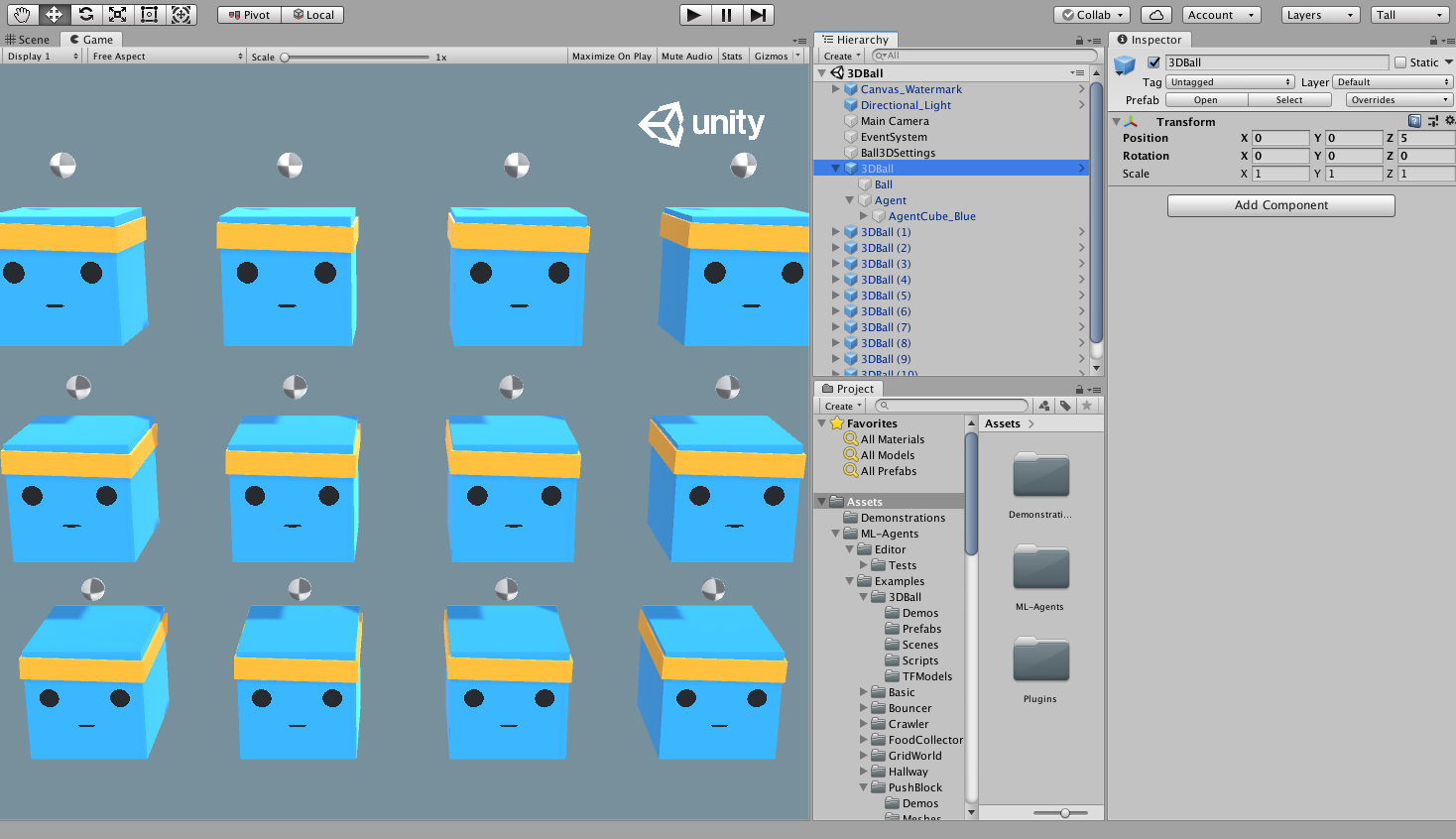Viewport: 1456px width, 839px height.
Task: Open the Layout dropdown labeled Tall
Action: (x=1409, y=14)
